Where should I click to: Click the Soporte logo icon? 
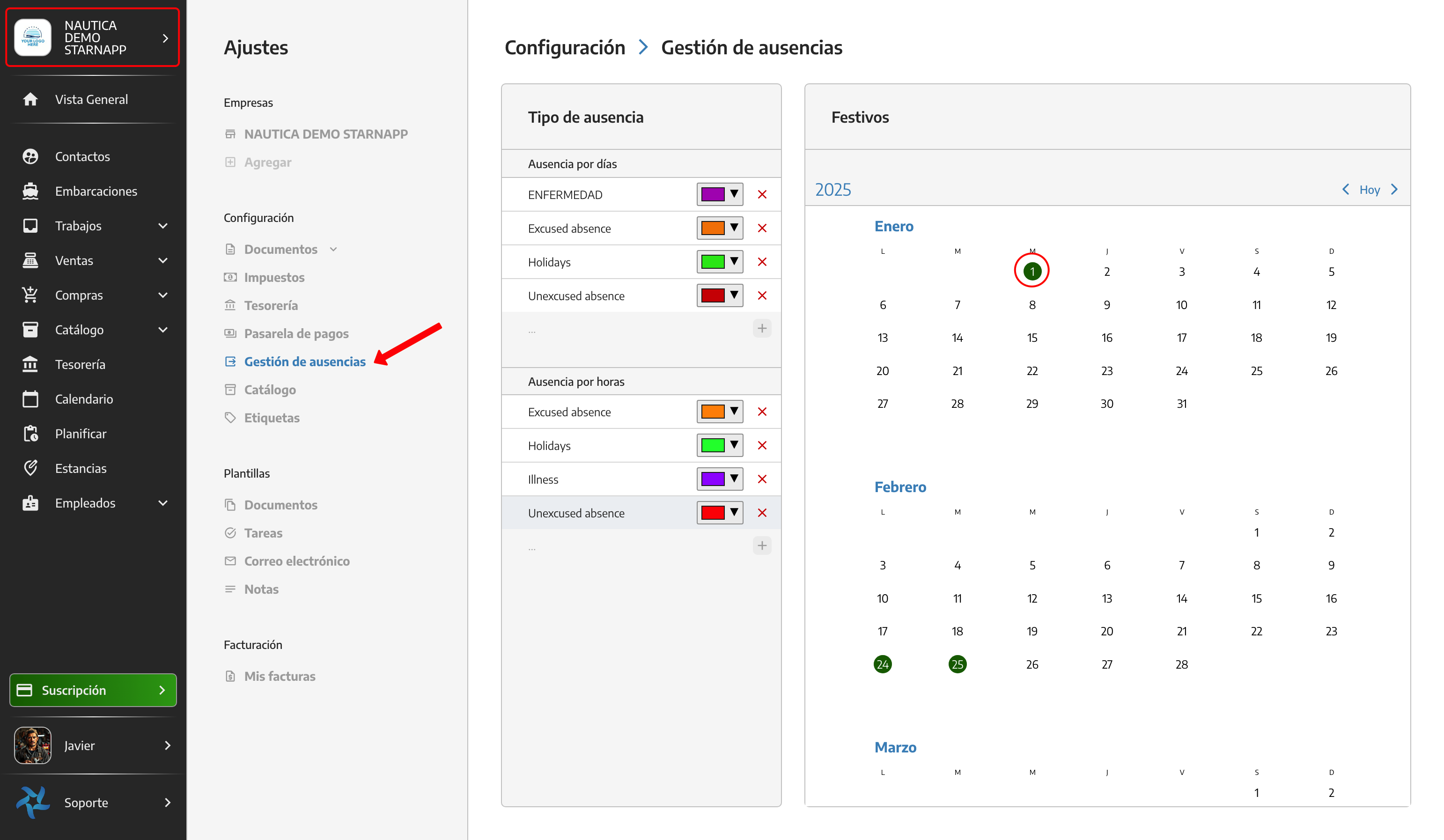(x=33, y=802)
